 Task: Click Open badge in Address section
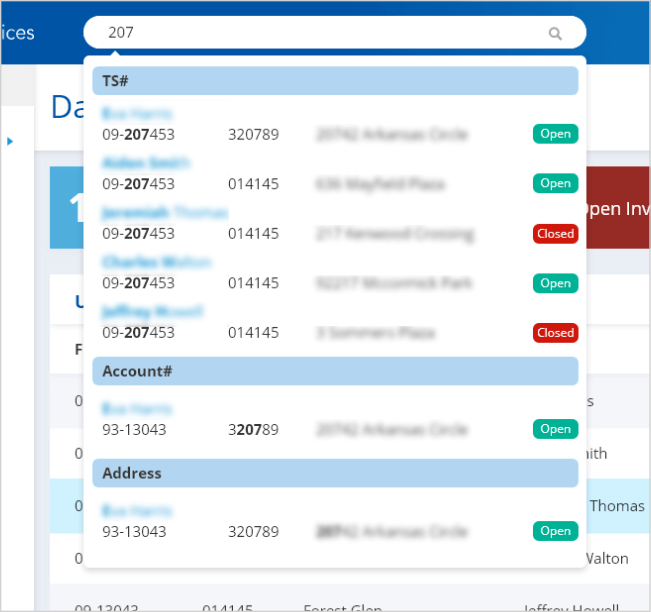pyautogui.click(x=555, y=531)
